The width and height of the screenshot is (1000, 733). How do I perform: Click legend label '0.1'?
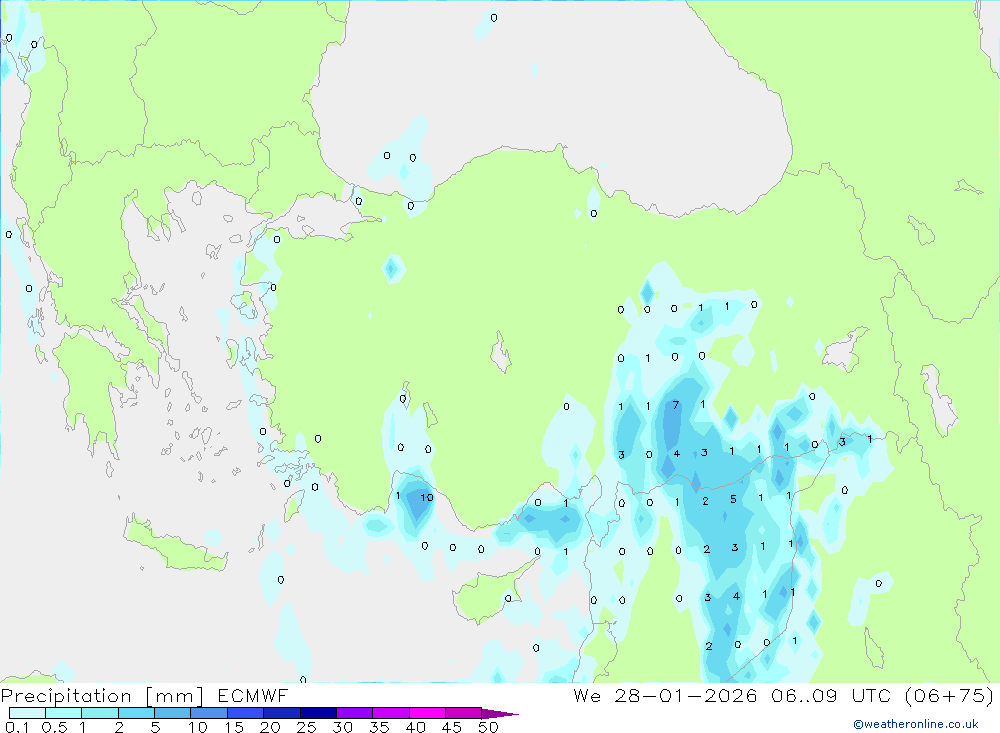pos(17,727)
